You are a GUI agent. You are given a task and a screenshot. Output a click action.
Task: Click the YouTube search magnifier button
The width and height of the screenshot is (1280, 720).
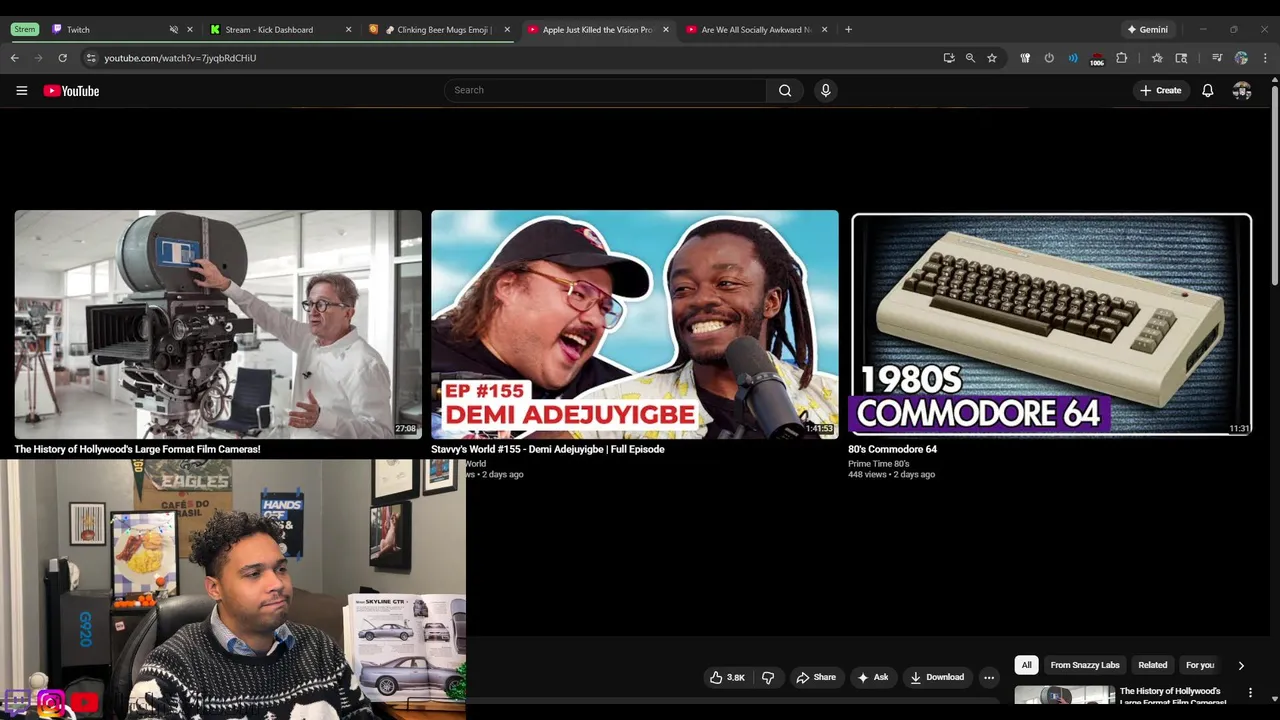coord(785,90)
